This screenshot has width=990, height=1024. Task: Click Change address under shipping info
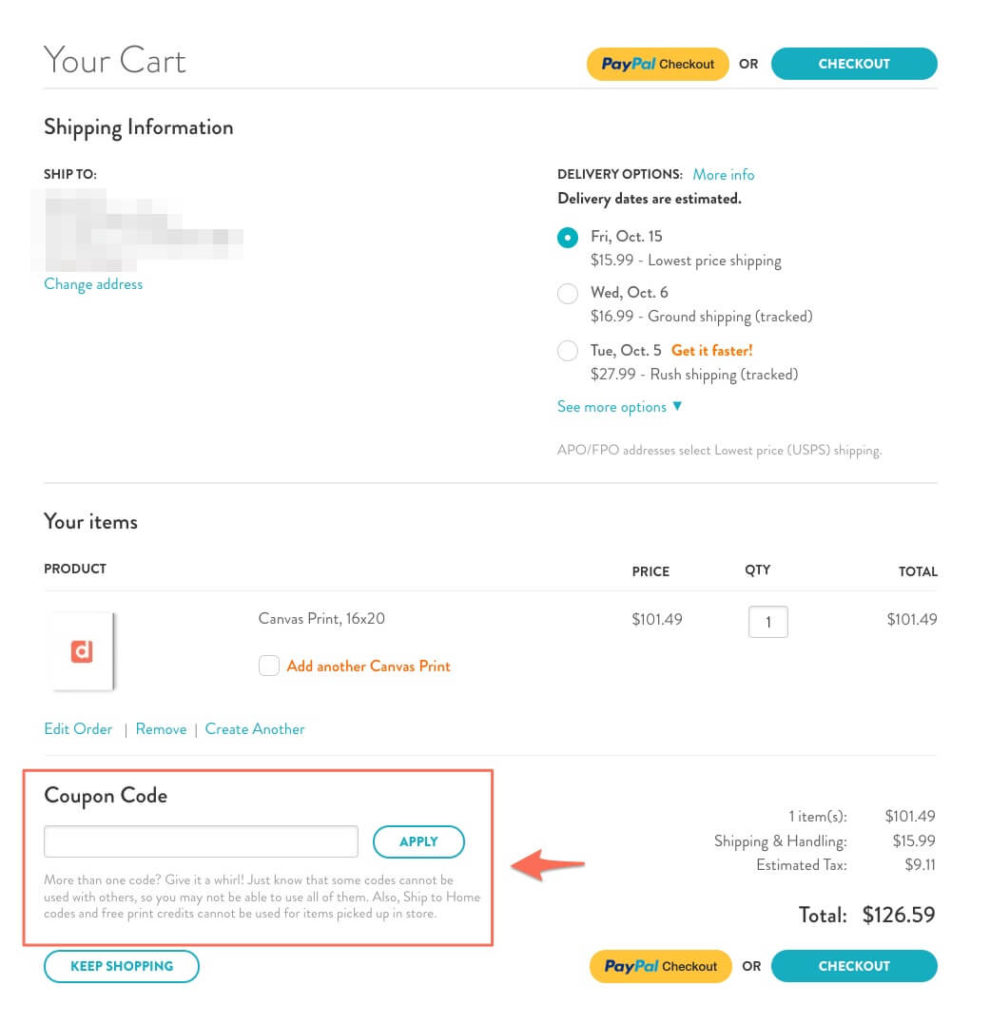(92, 284)
